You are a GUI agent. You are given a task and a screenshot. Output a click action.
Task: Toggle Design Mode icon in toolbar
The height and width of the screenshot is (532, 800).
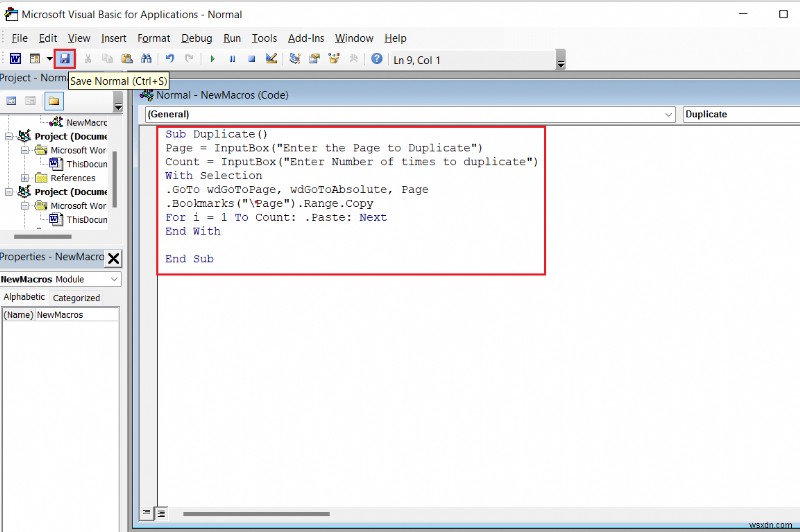[271, 59]
